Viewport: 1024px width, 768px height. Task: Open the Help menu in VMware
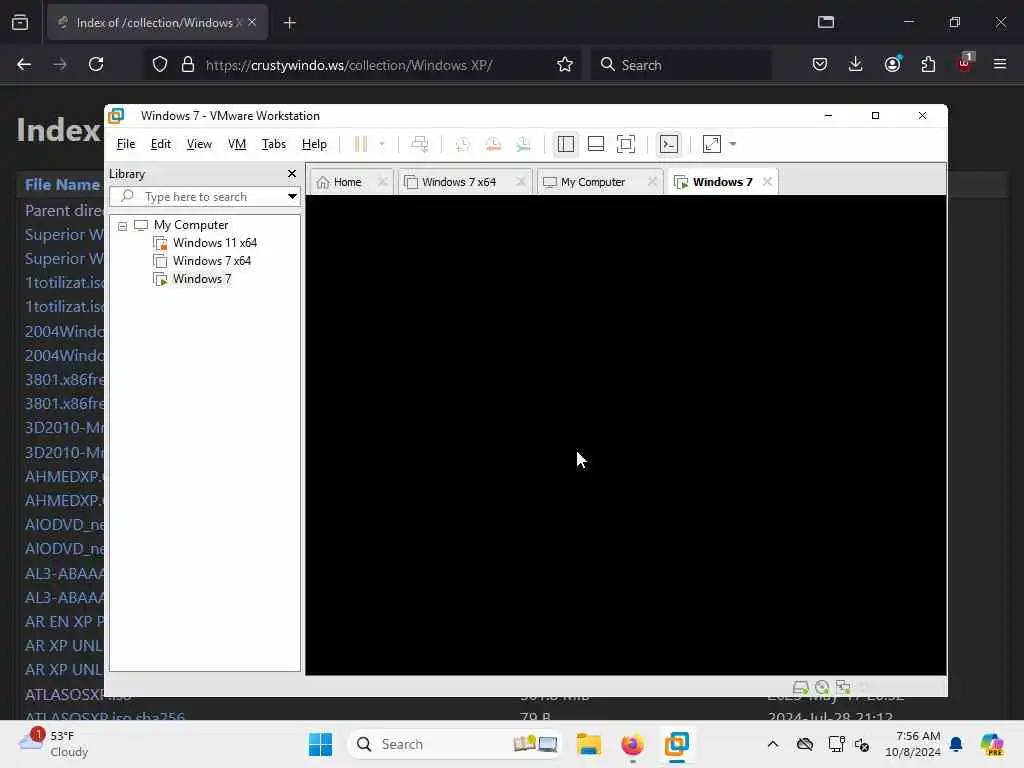coord(314,144)
